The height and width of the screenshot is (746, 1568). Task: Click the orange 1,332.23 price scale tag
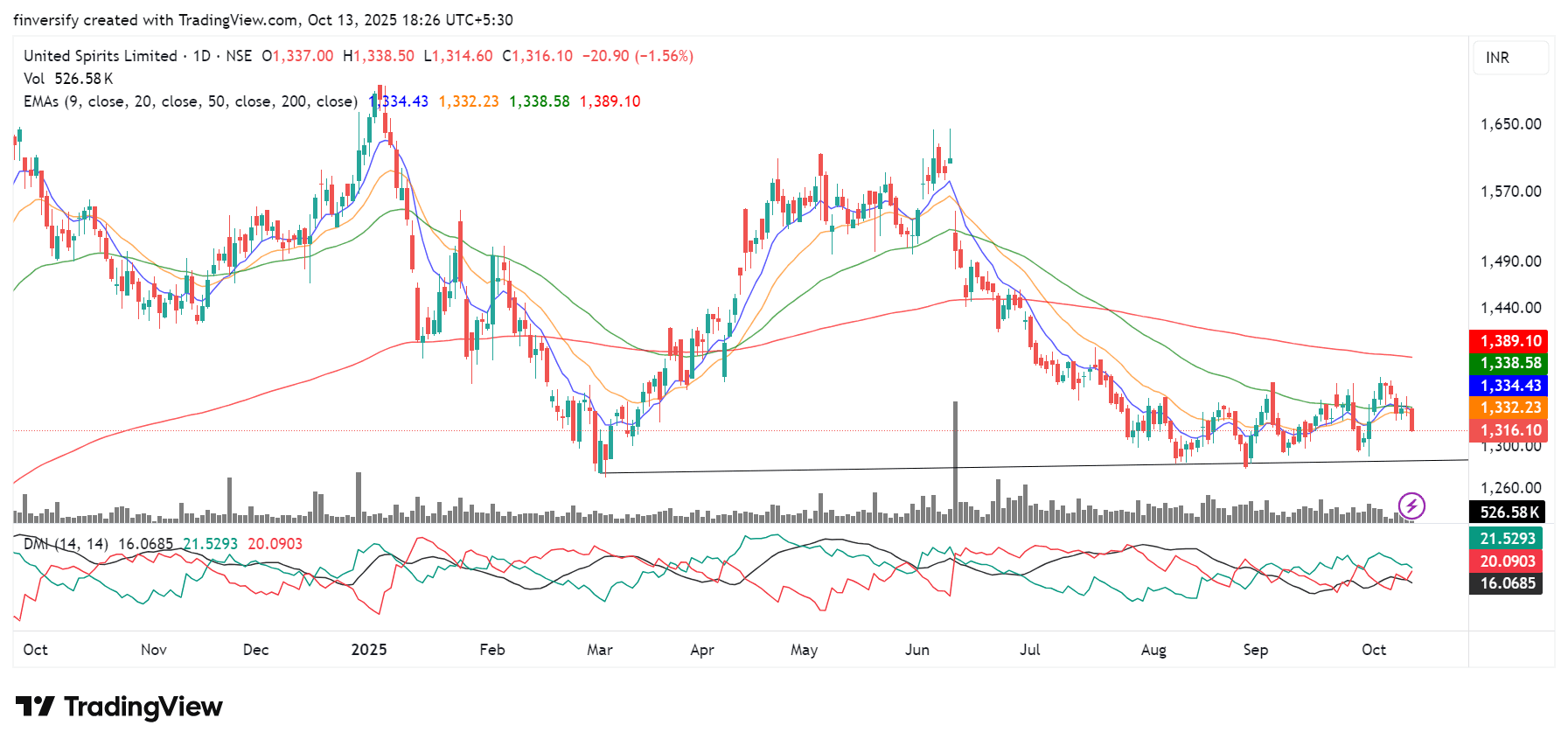(1509, 408)
